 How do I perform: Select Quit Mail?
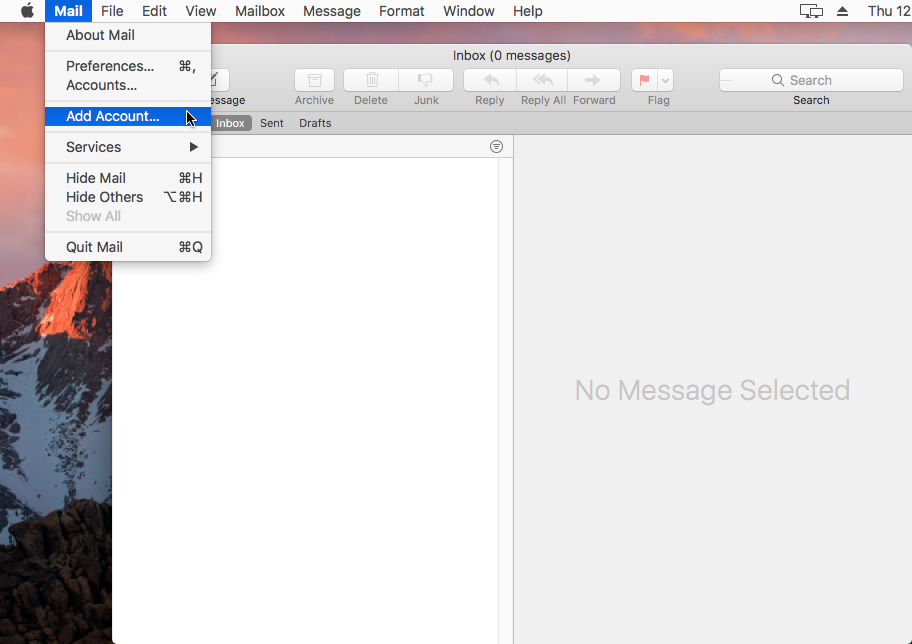(128, 247)
